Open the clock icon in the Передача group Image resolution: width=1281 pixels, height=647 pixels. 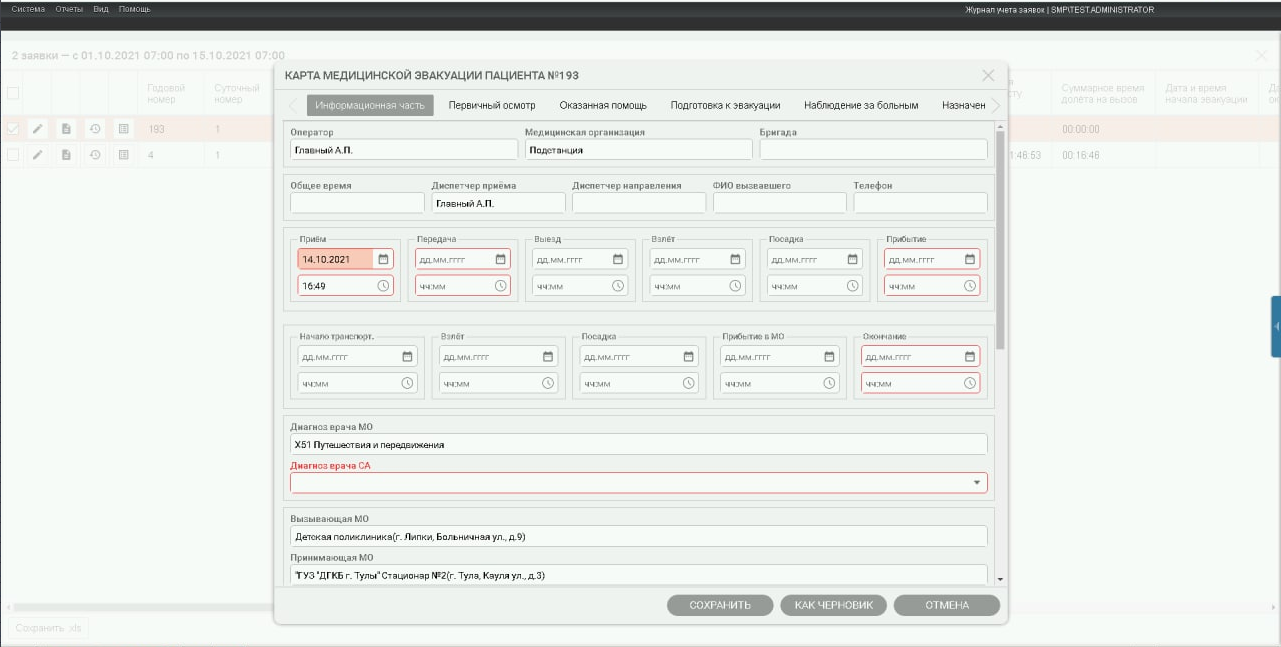coord(500,285)
